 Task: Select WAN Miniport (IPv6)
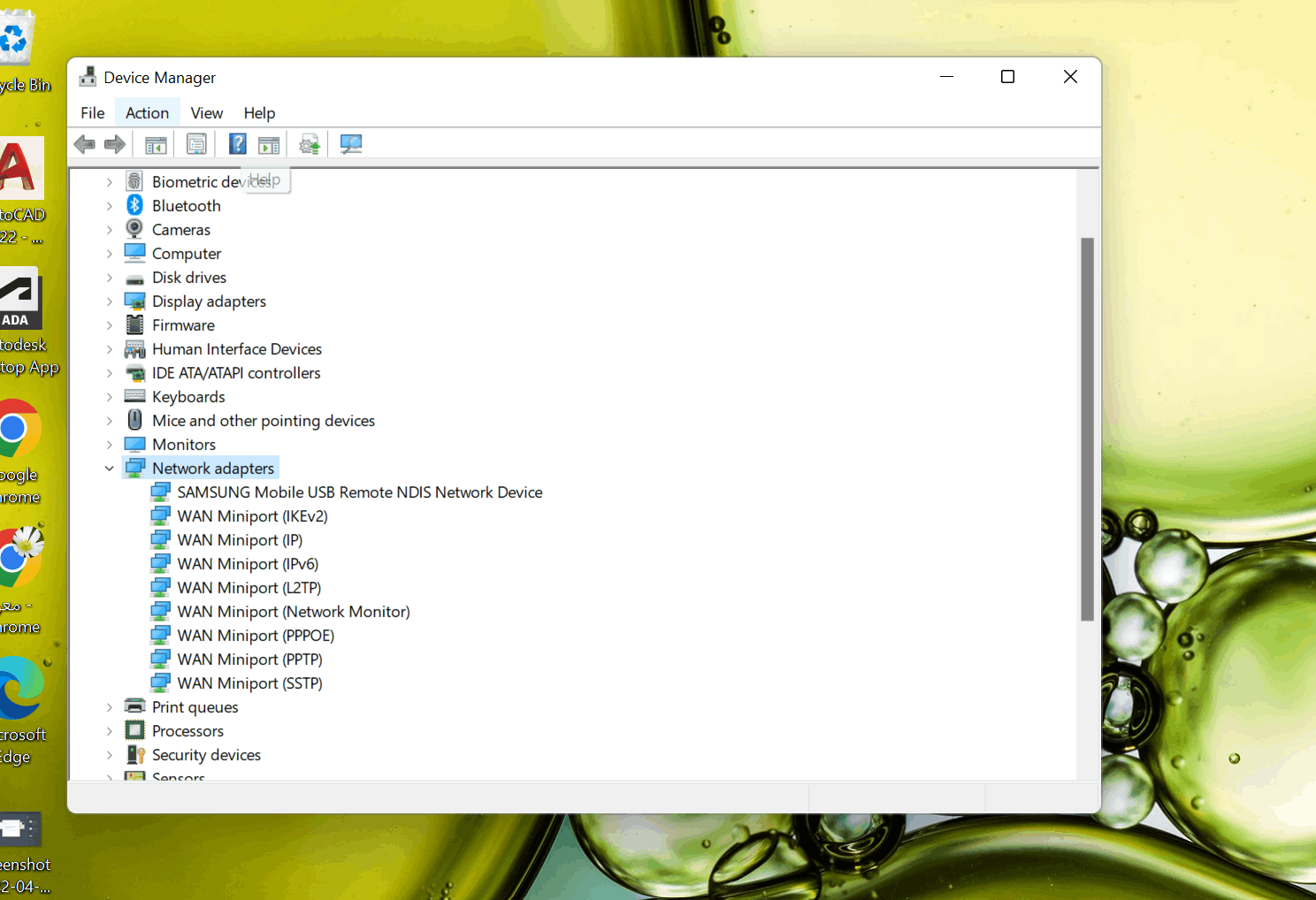click(x=248, y=564)
